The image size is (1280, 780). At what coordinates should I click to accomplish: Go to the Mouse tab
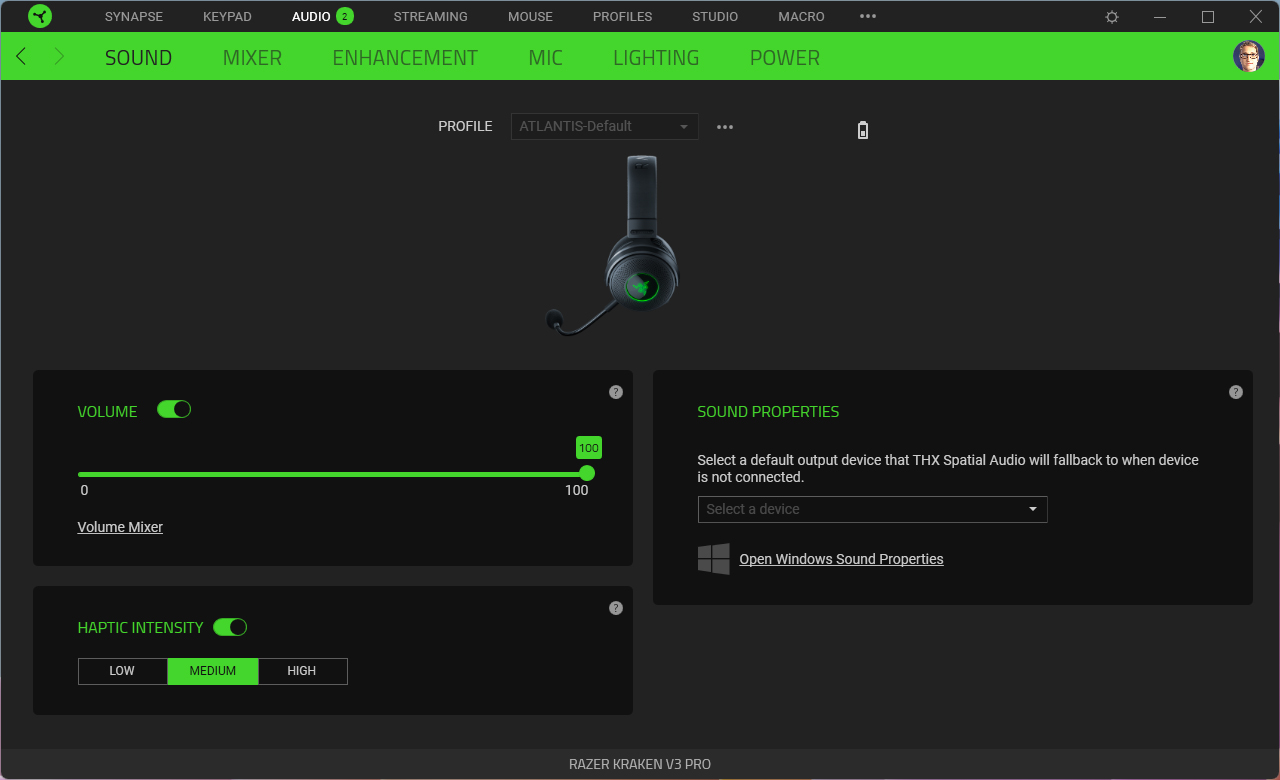coord(530,17)
